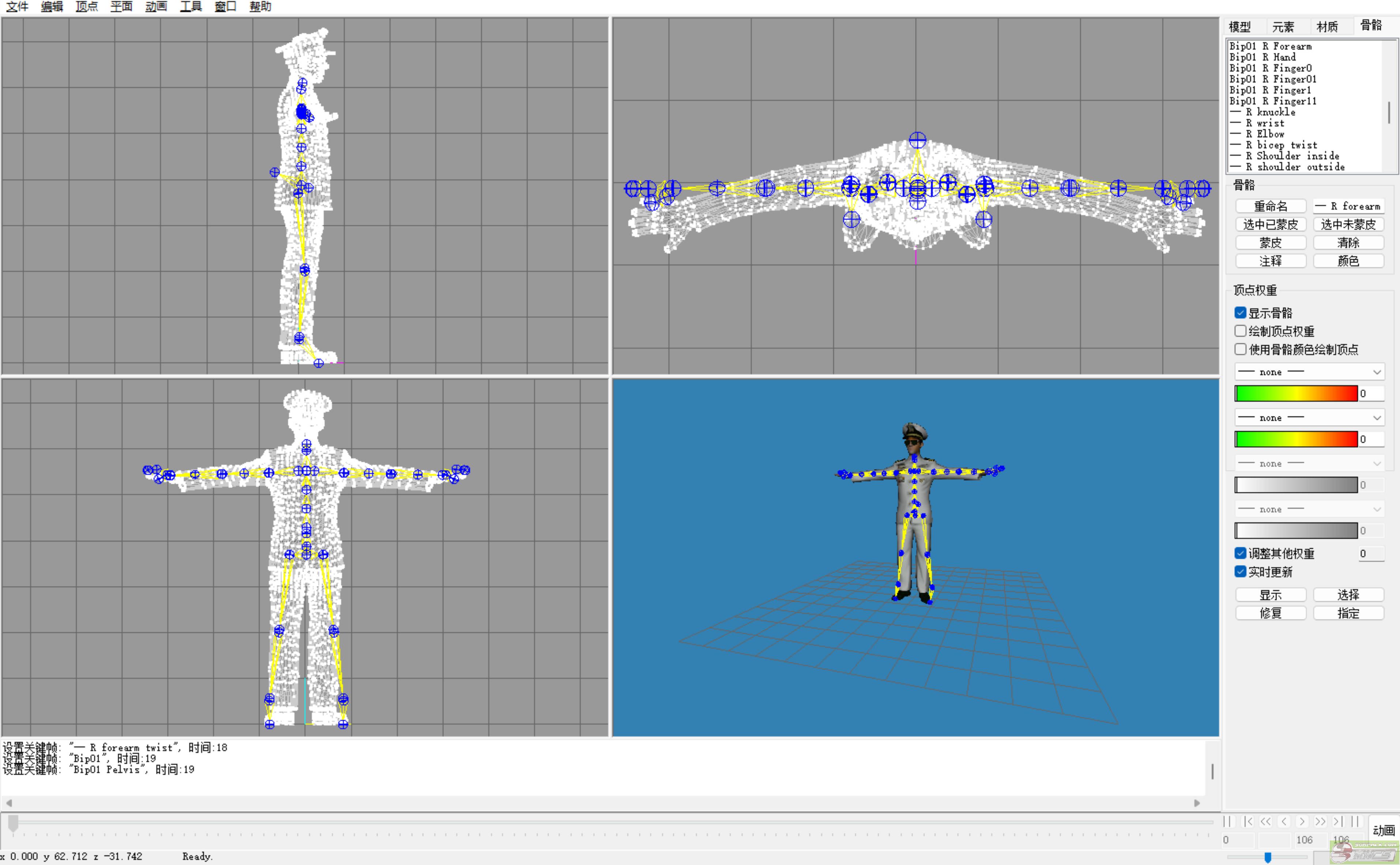Expand the second none bone dropdown
Viewport: 1400px width, 865px height.
[x=1309, y=418]
